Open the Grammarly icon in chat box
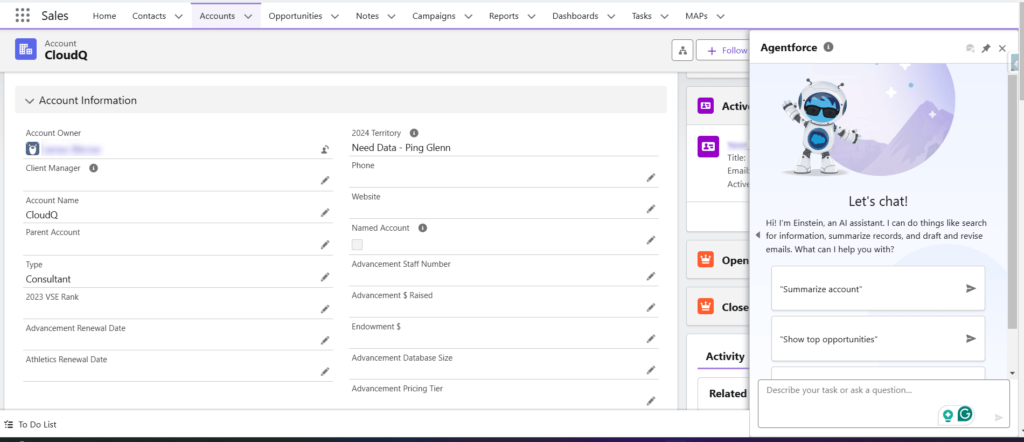Viewport: 1024px width, 442px height. [x=965, y=413]
